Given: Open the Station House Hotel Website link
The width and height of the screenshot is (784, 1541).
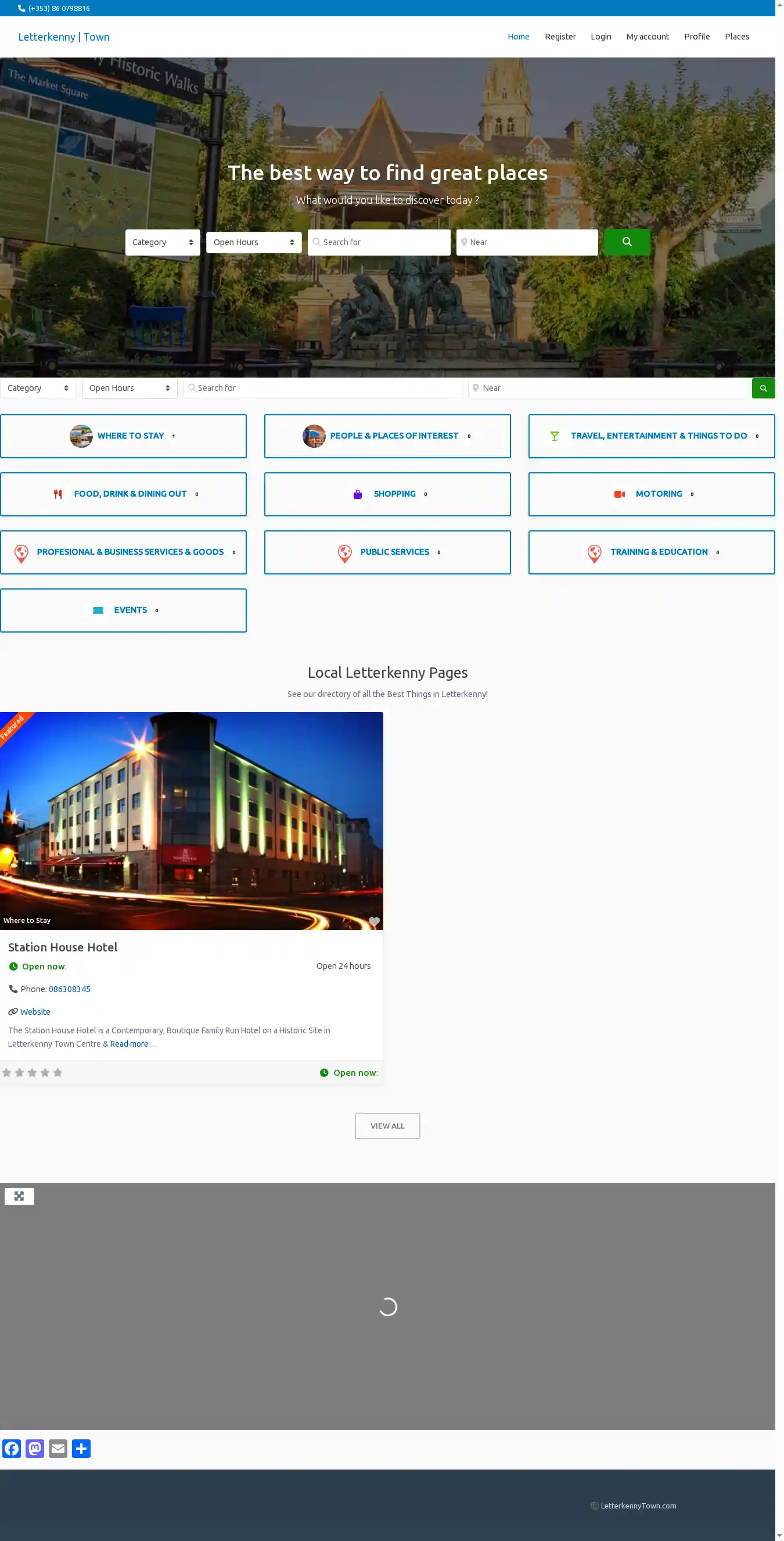Looking at the screenshot, I should coord(35,1012).
